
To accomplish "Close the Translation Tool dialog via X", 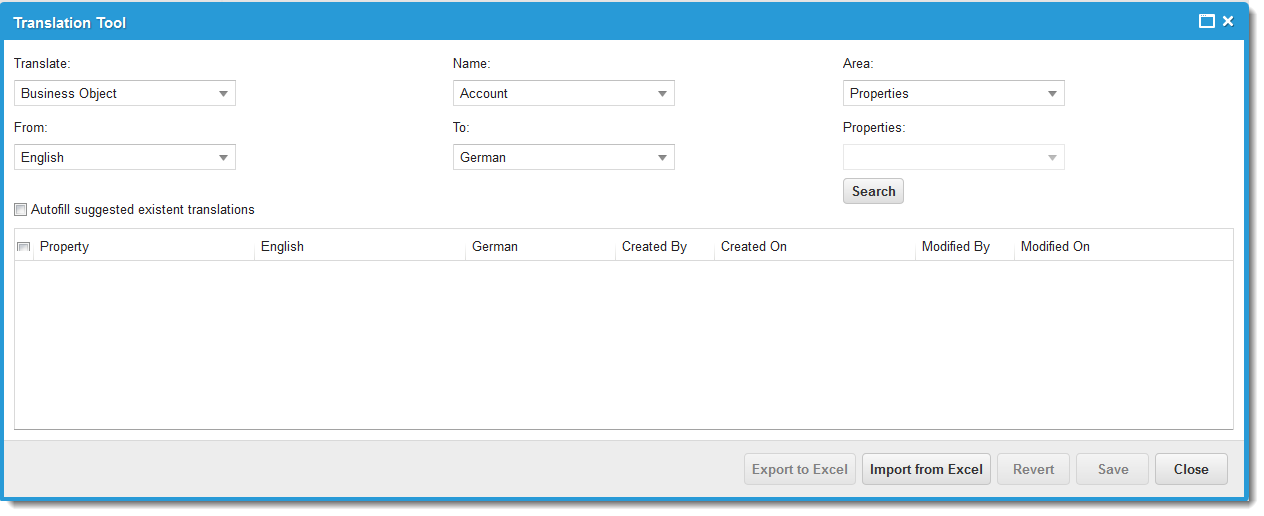I will (x=1228, y=21).
